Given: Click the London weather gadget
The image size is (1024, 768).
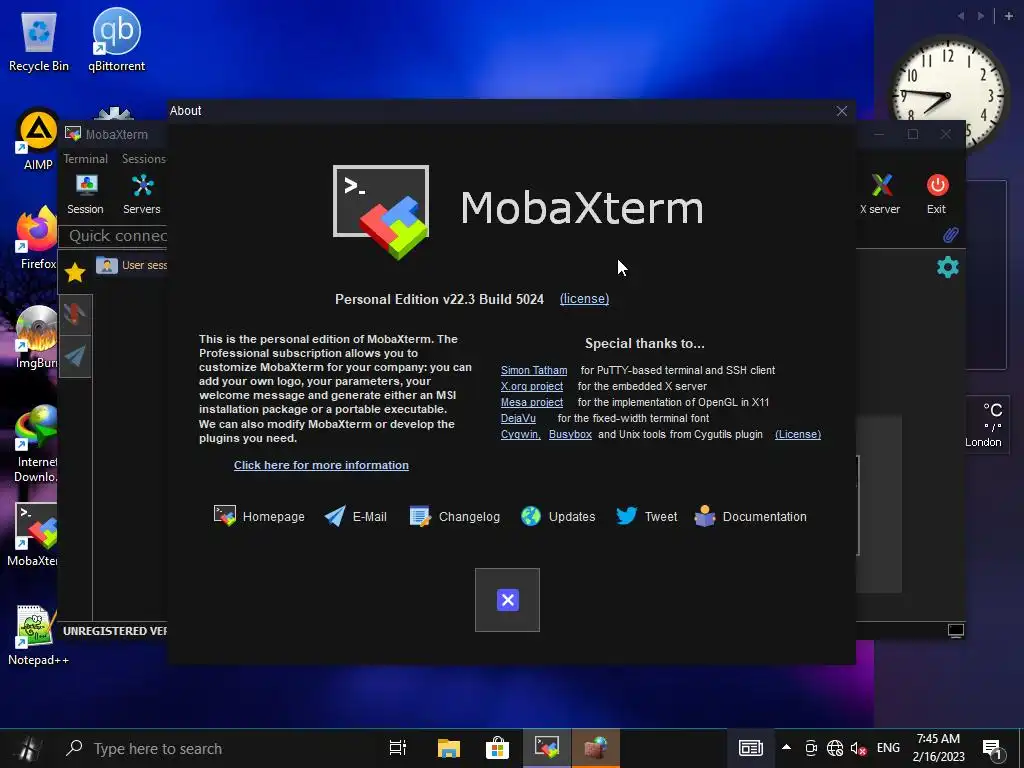Looking at the screenshot, I should 986,424.
